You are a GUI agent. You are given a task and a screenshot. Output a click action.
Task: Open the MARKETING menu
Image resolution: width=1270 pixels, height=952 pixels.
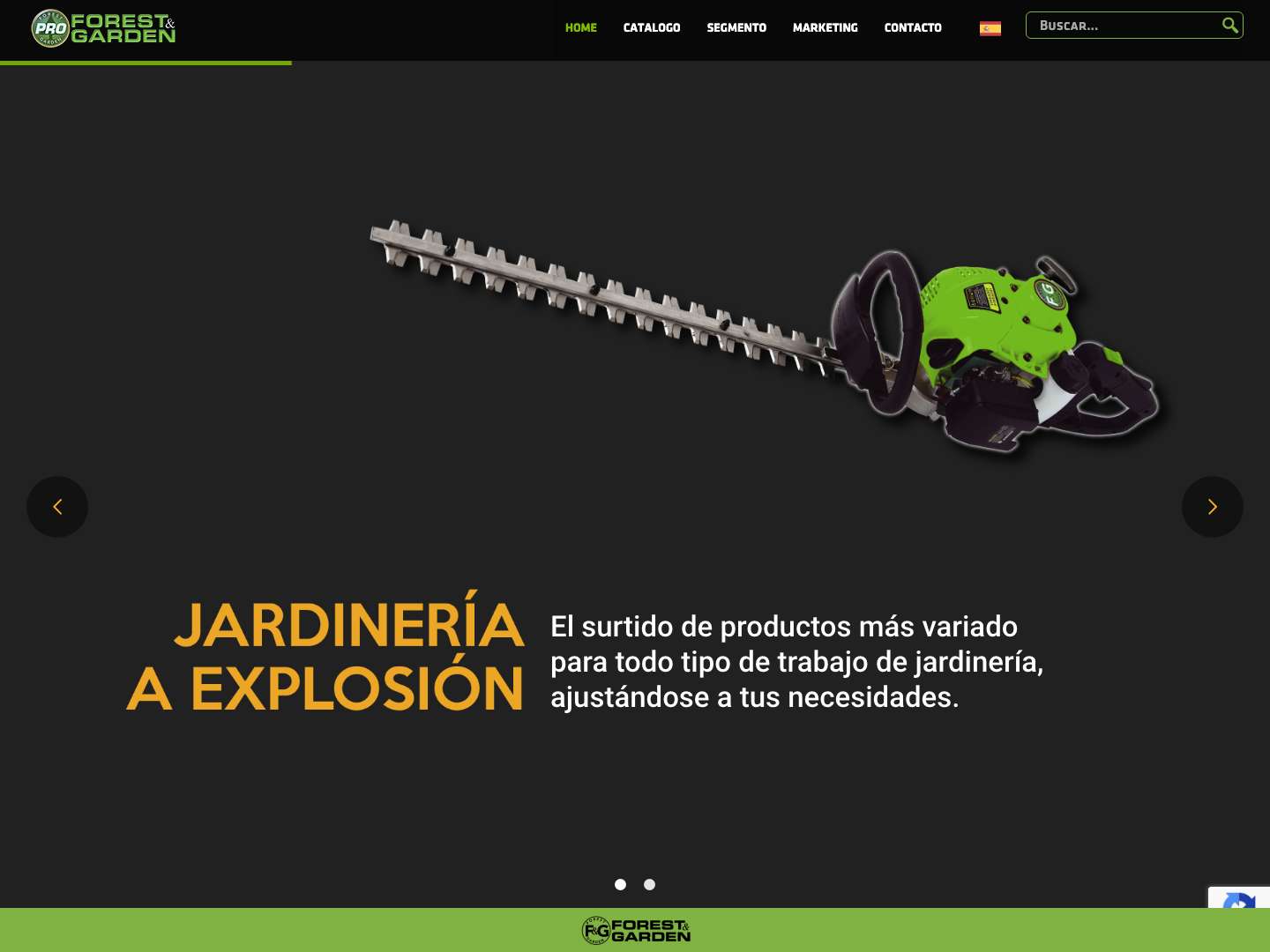pyautogui.click(x=825, y=27)
